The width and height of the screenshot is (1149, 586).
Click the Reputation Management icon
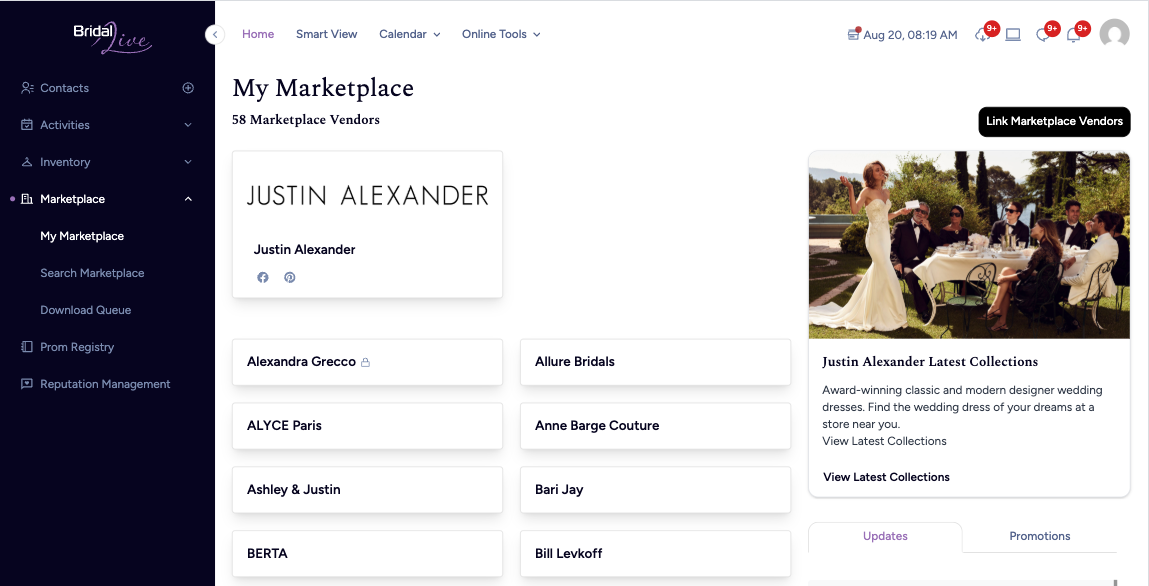pos(27,384)
